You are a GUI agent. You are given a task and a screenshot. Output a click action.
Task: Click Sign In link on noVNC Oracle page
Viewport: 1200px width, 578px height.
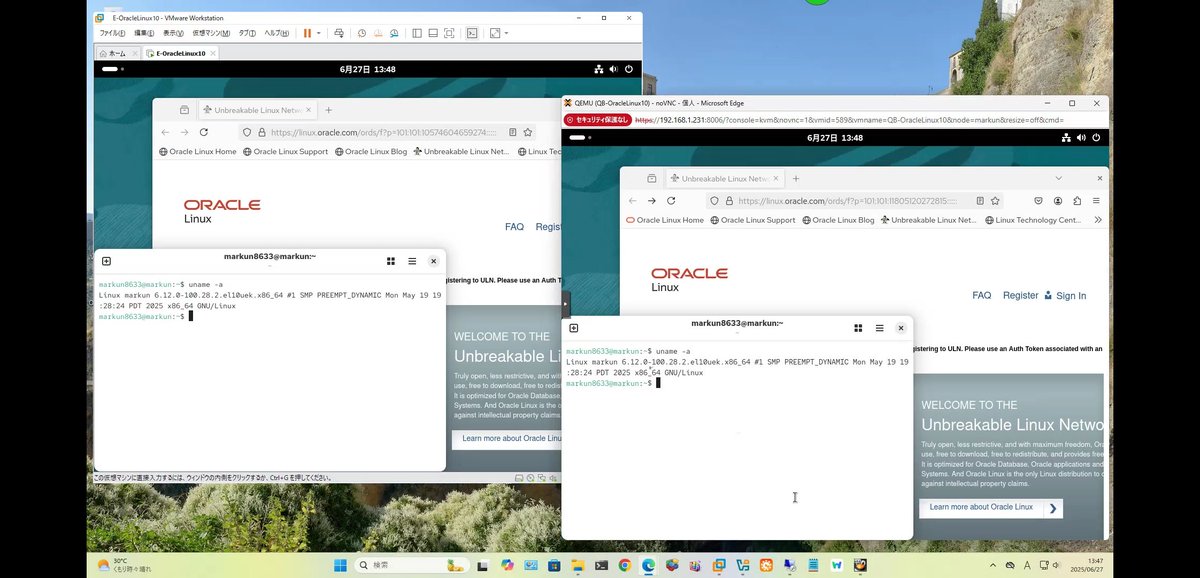1065,295
